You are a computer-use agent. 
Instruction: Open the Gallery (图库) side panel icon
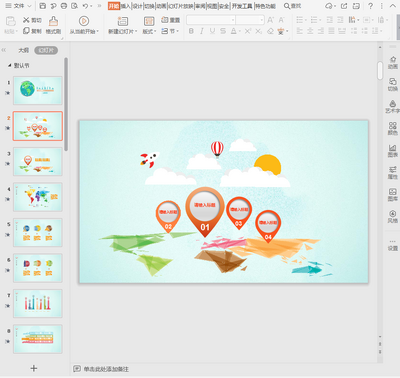(393, 194)
